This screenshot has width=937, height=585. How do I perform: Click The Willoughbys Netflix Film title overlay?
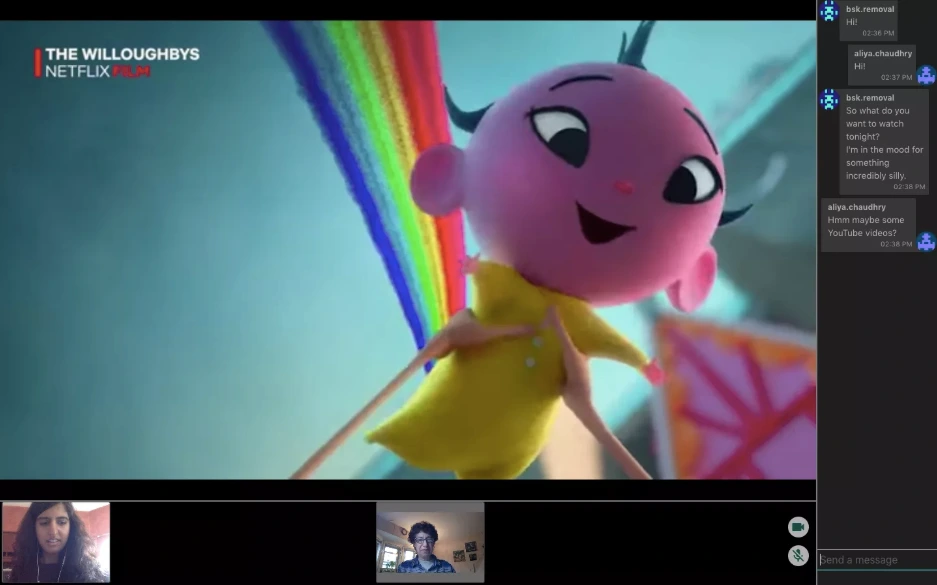(x=117, y=63)
